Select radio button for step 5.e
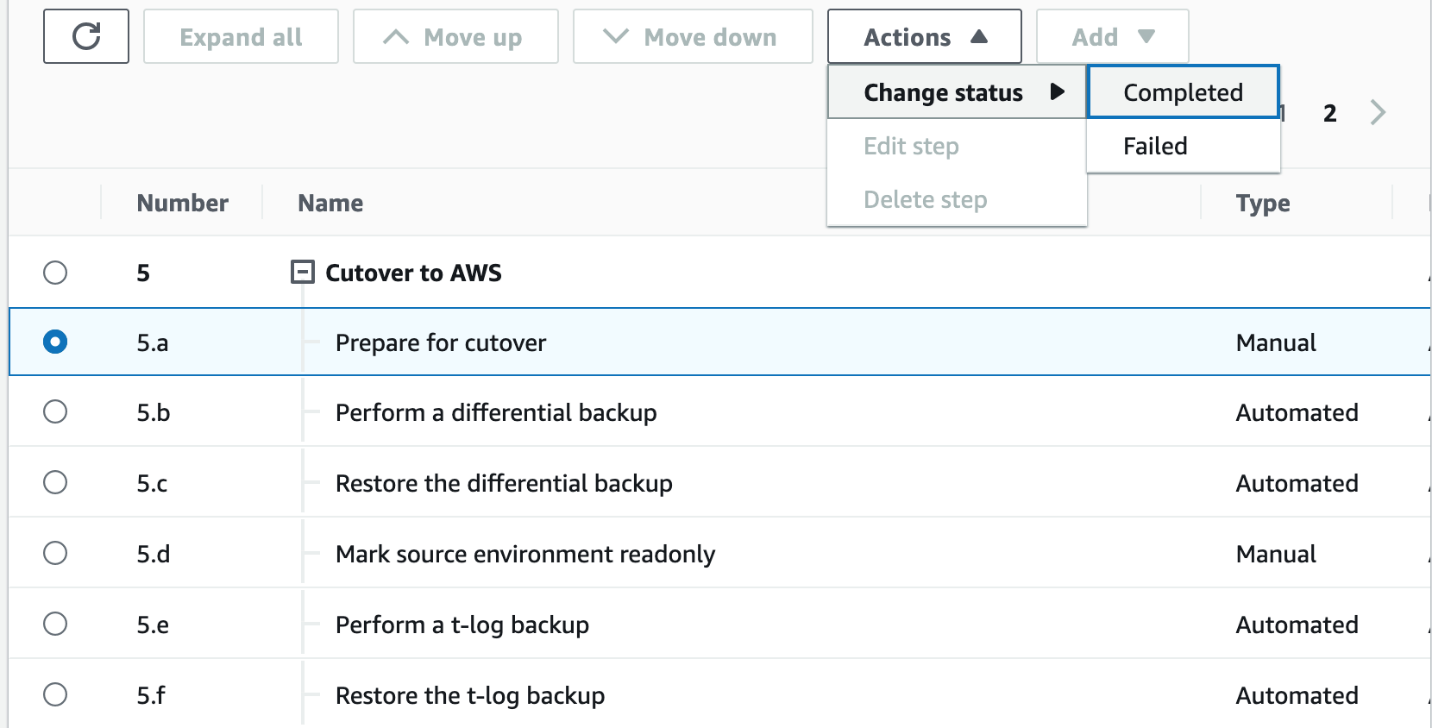Viewport: 1432px width, 728px height. (x=55, y=624)
